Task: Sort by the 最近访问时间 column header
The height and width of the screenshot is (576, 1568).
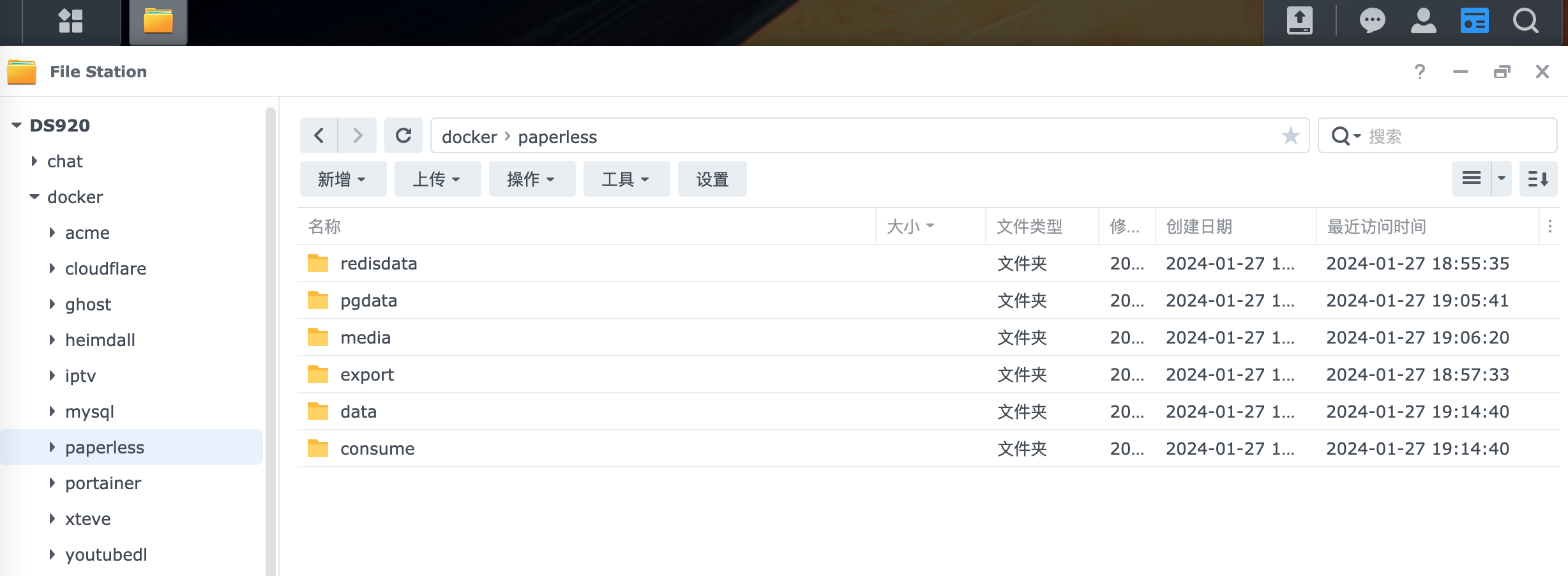Action: [x=1427, y=226]
